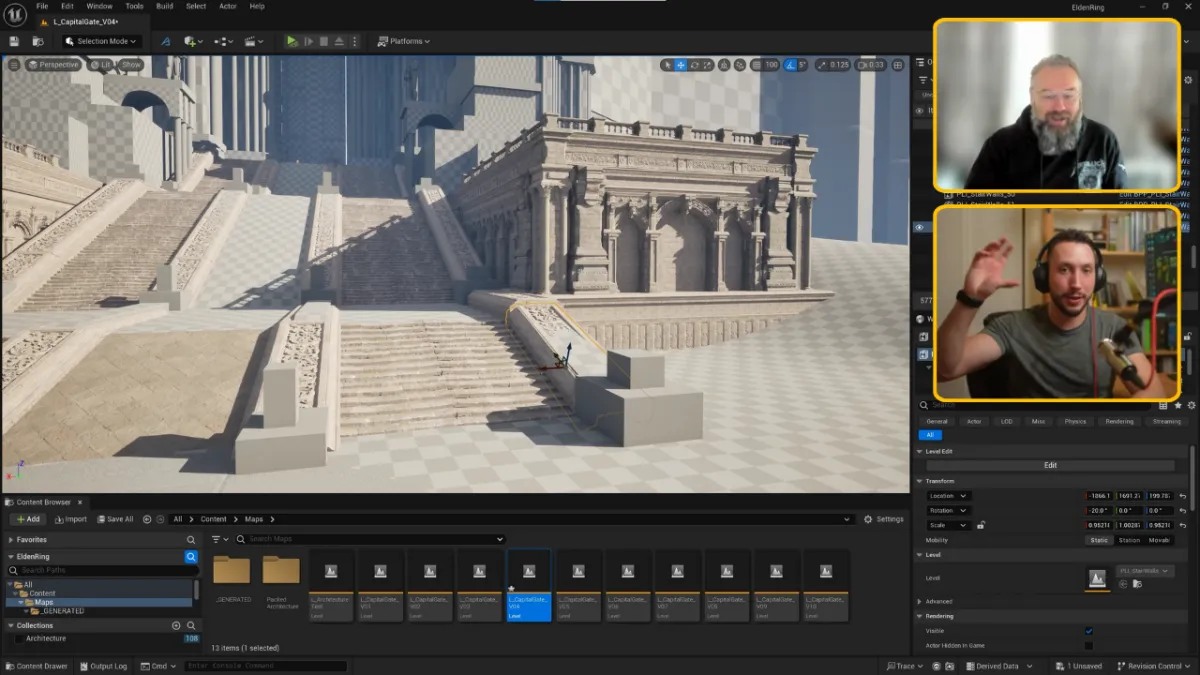Toggle the Architecture collection checkbox
1200x675 pixels.
click(19, 638)
